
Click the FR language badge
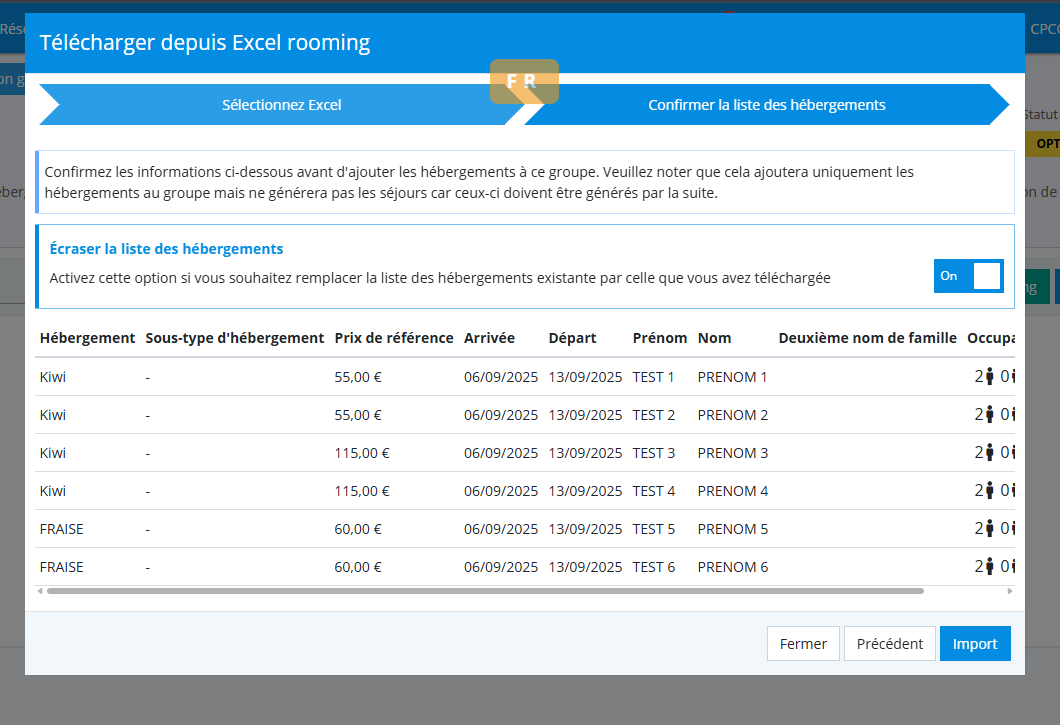pyautogui.click(x=524, y=82)
